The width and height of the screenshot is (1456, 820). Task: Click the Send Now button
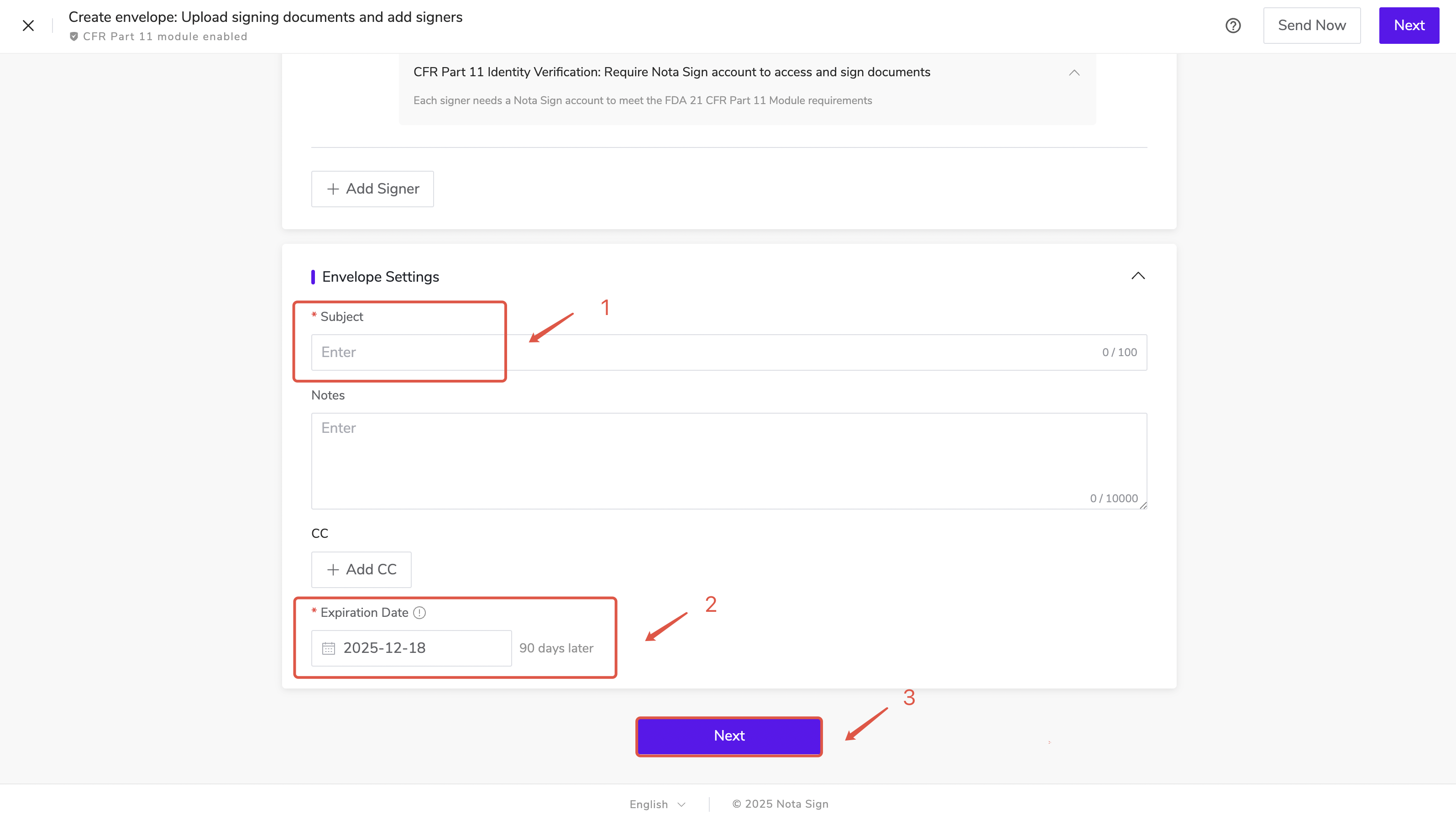[x=1311, y=26]
